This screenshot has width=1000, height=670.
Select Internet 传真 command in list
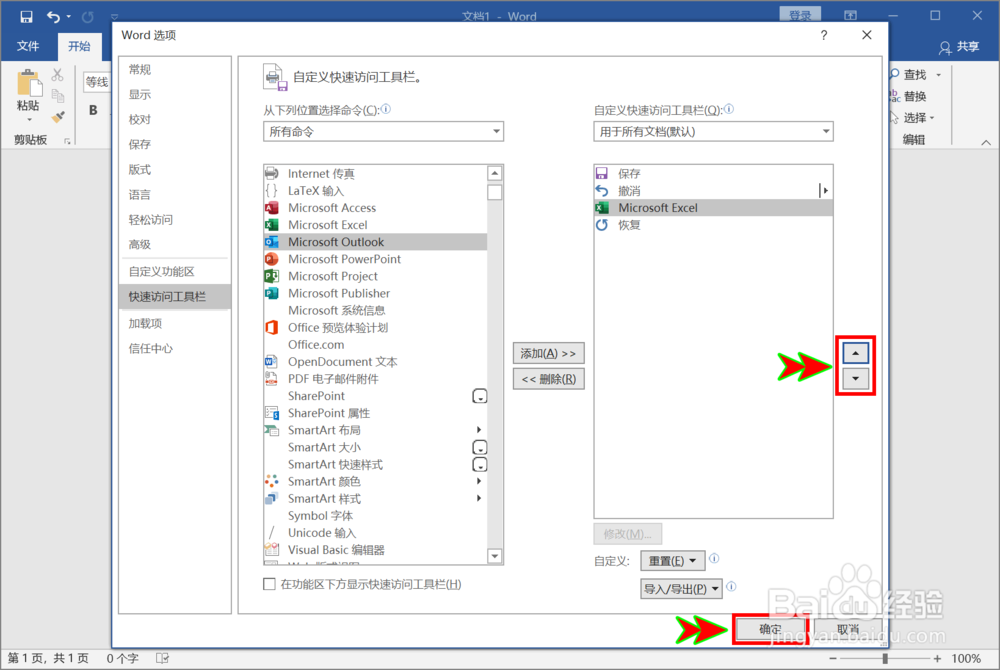[375, 173]
